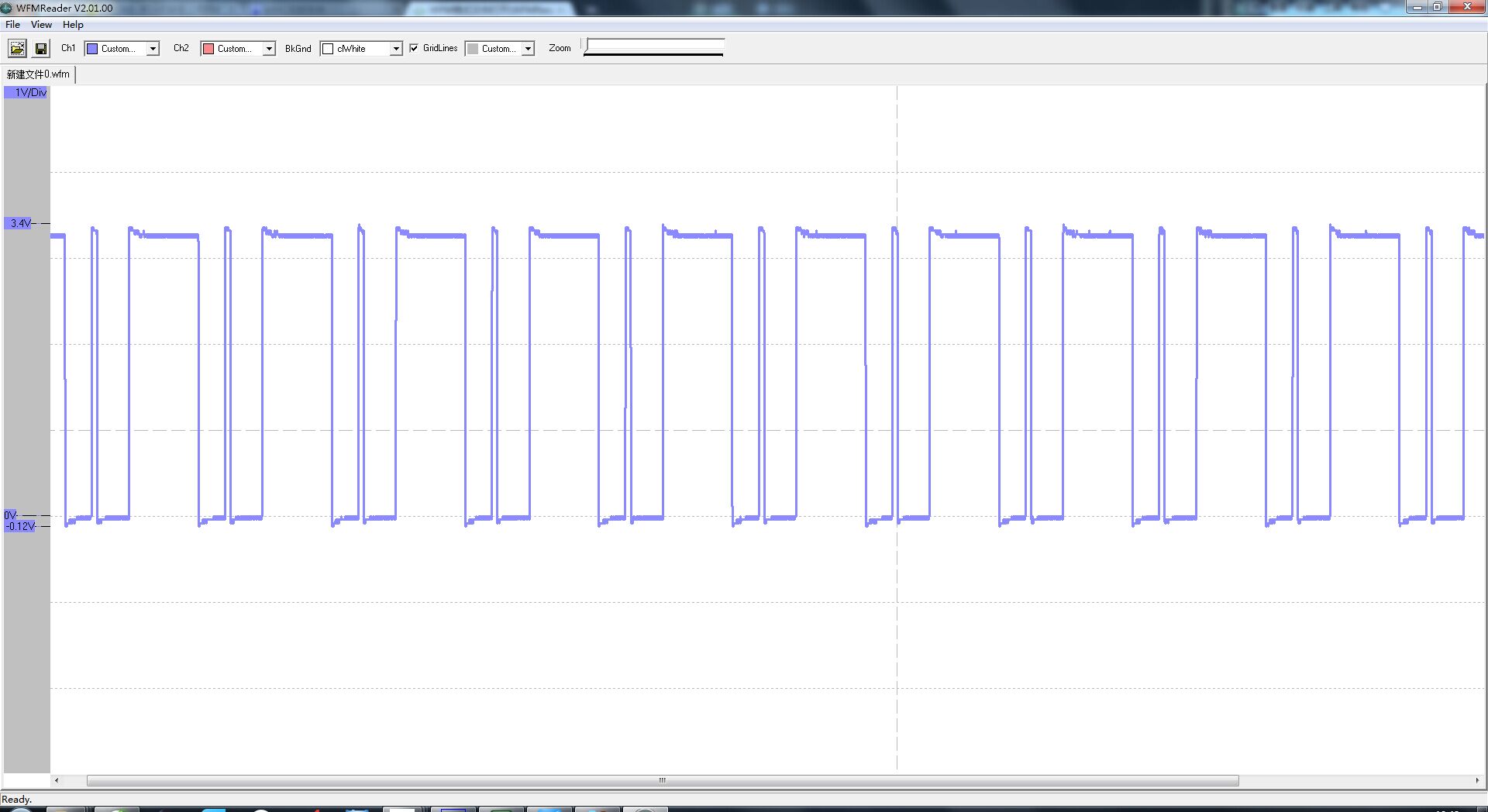Click the WFMReader app icon in title bar

point(7,8)
